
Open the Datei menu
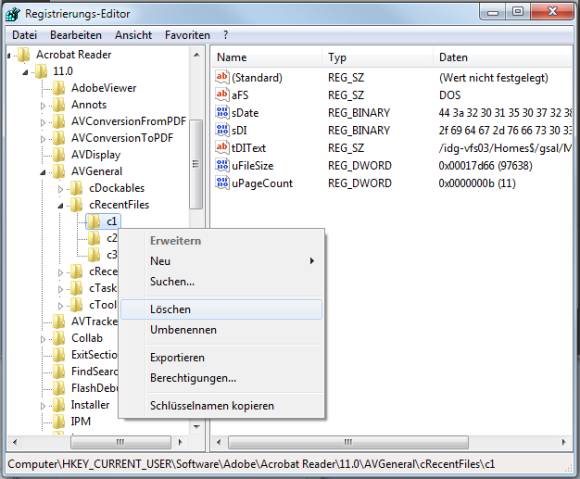tap(24, 35)
